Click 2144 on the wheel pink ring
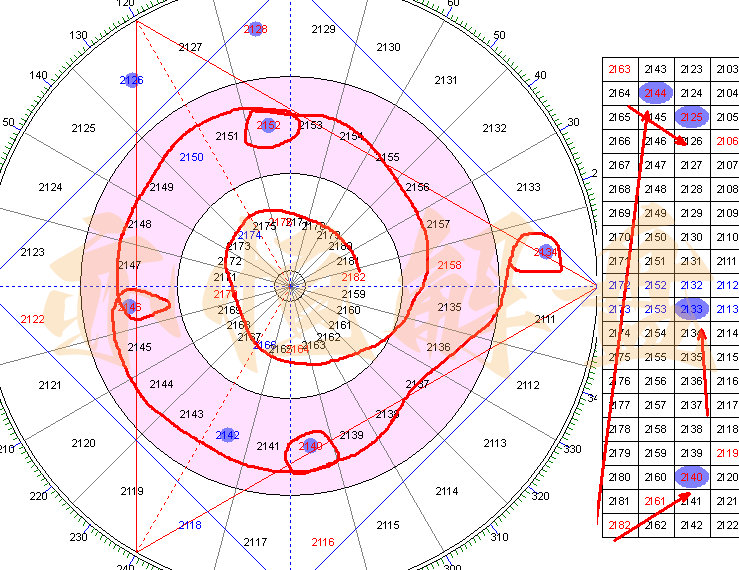Viewport: 739px width, 570px height. 162,384
